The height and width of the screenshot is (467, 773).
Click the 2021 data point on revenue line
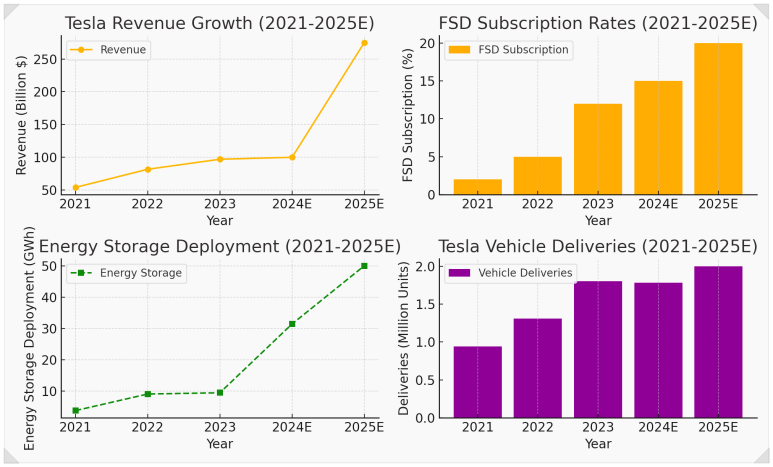[75, 187]
